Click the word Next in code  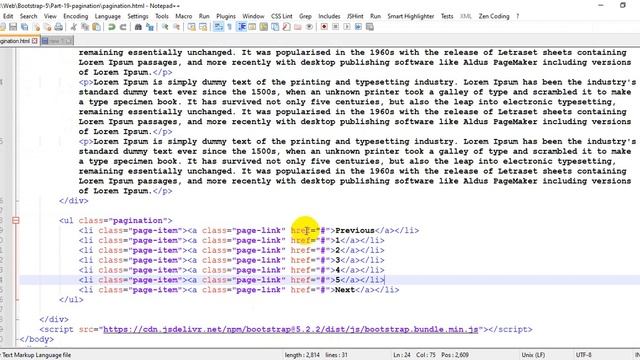(x=345, y=290)
